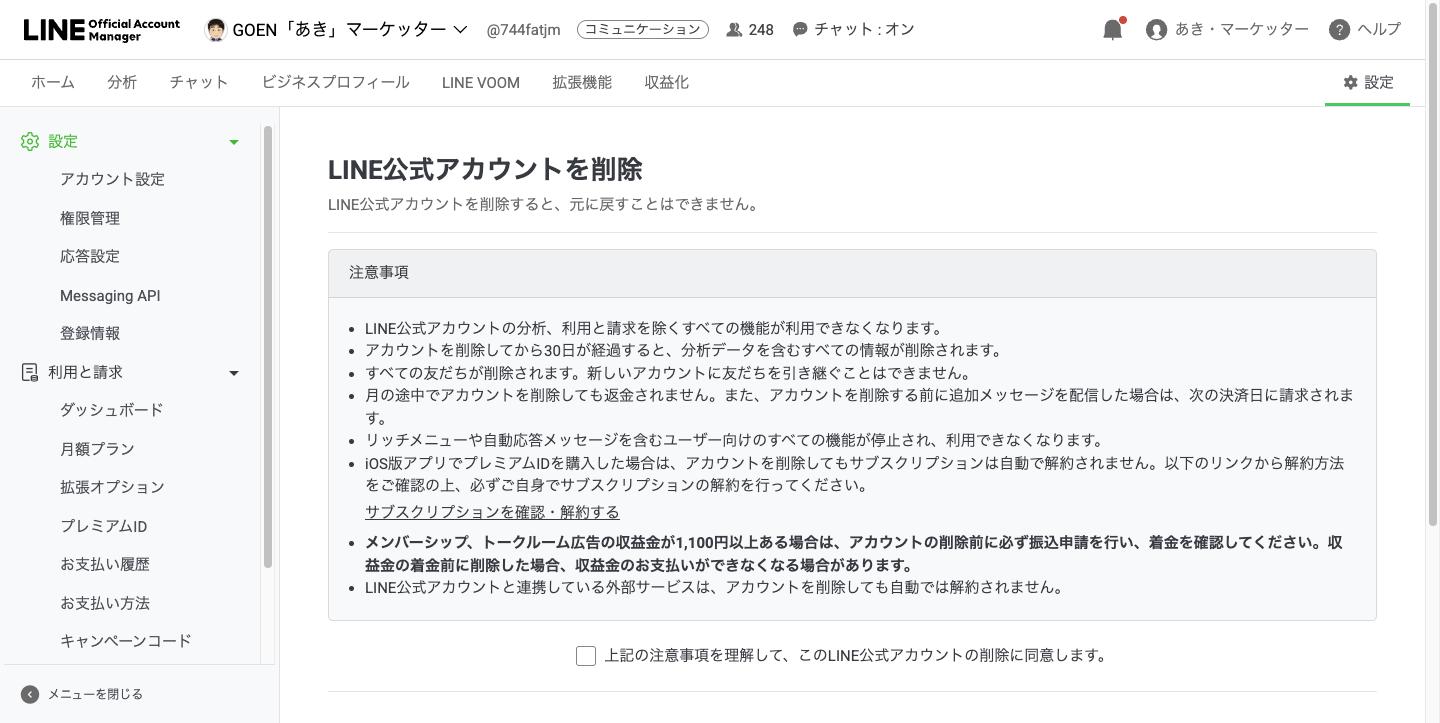Click the コミュニケーション plan badge

click(x=643, y=30)
